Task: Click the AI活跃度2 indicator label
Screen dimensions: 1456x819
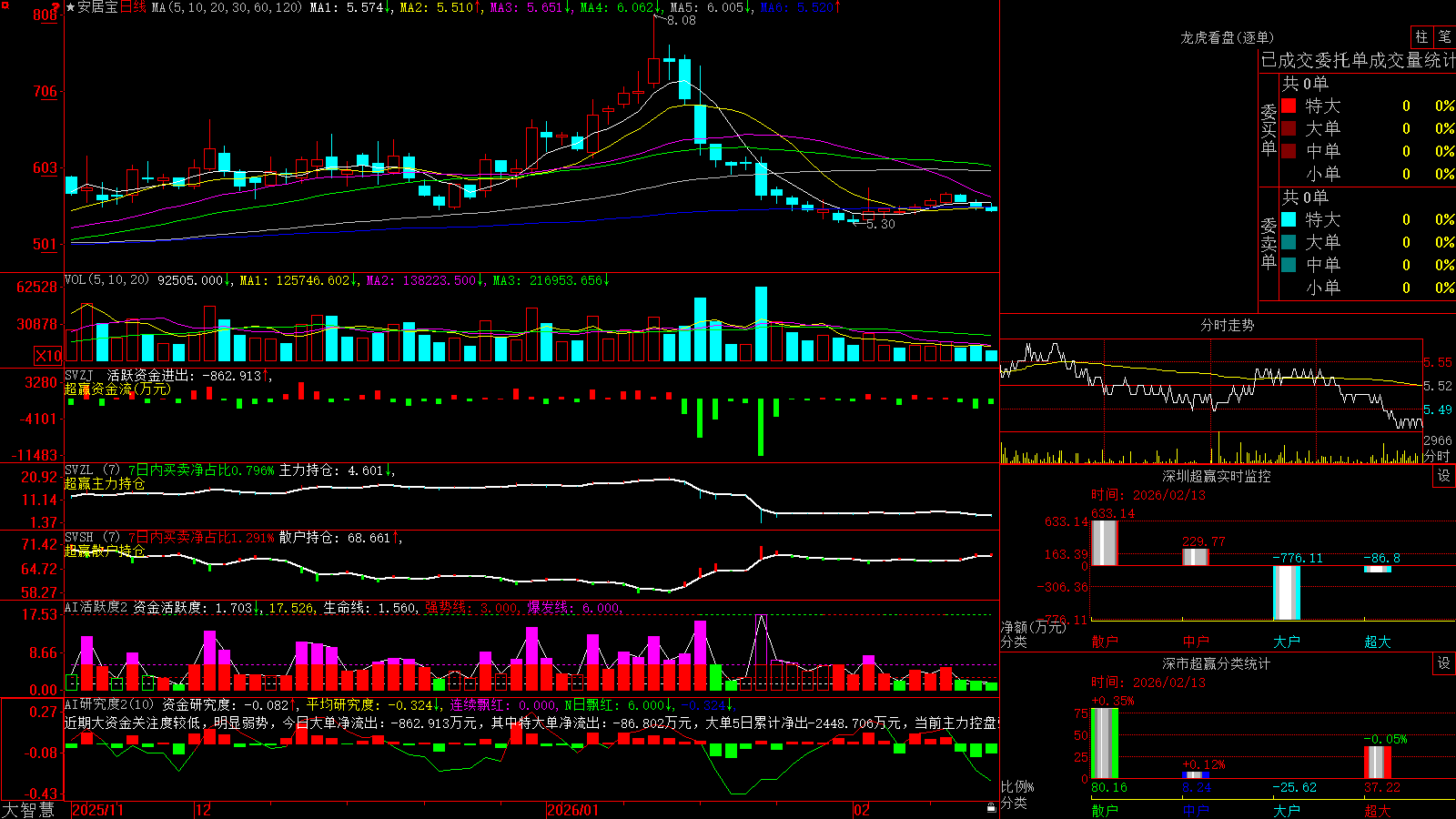Action: coord(96,607)
